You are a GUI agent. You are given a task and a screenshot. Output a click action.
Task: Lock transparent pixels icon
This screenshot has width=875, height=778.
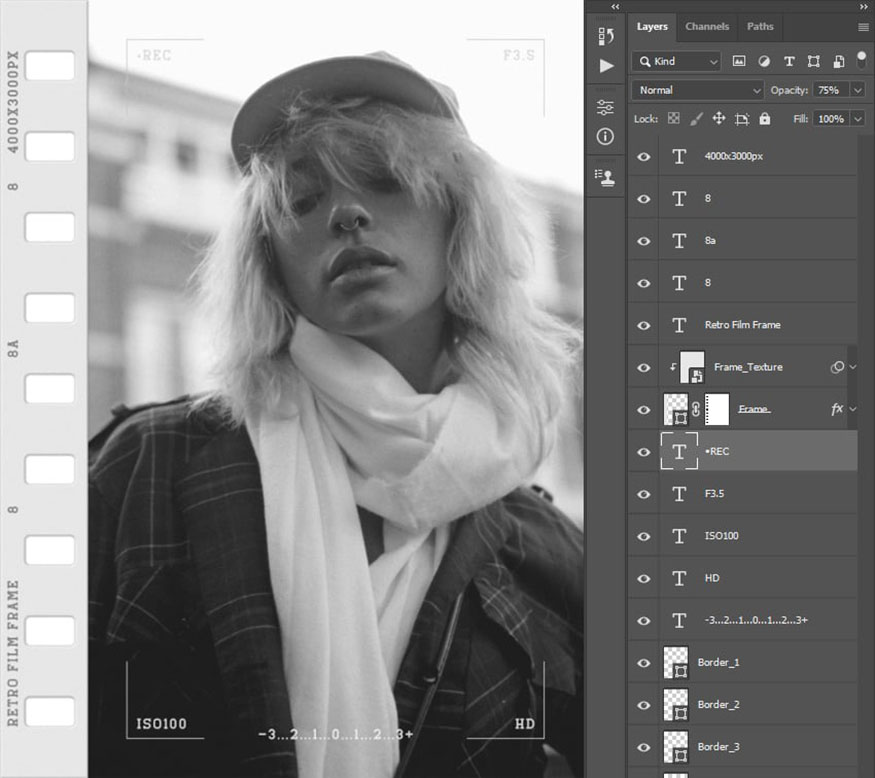(x=674, y=118)
